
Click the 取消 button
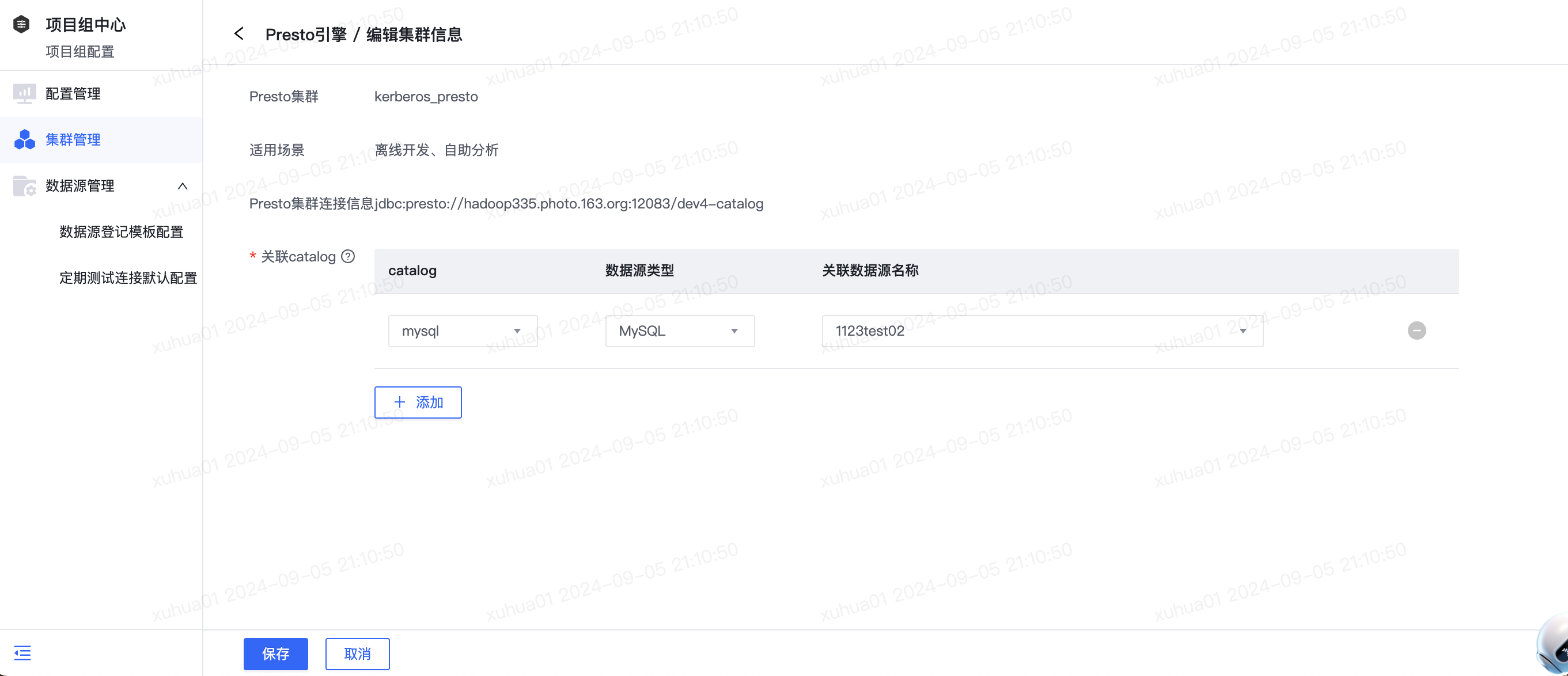pos(357,654)
